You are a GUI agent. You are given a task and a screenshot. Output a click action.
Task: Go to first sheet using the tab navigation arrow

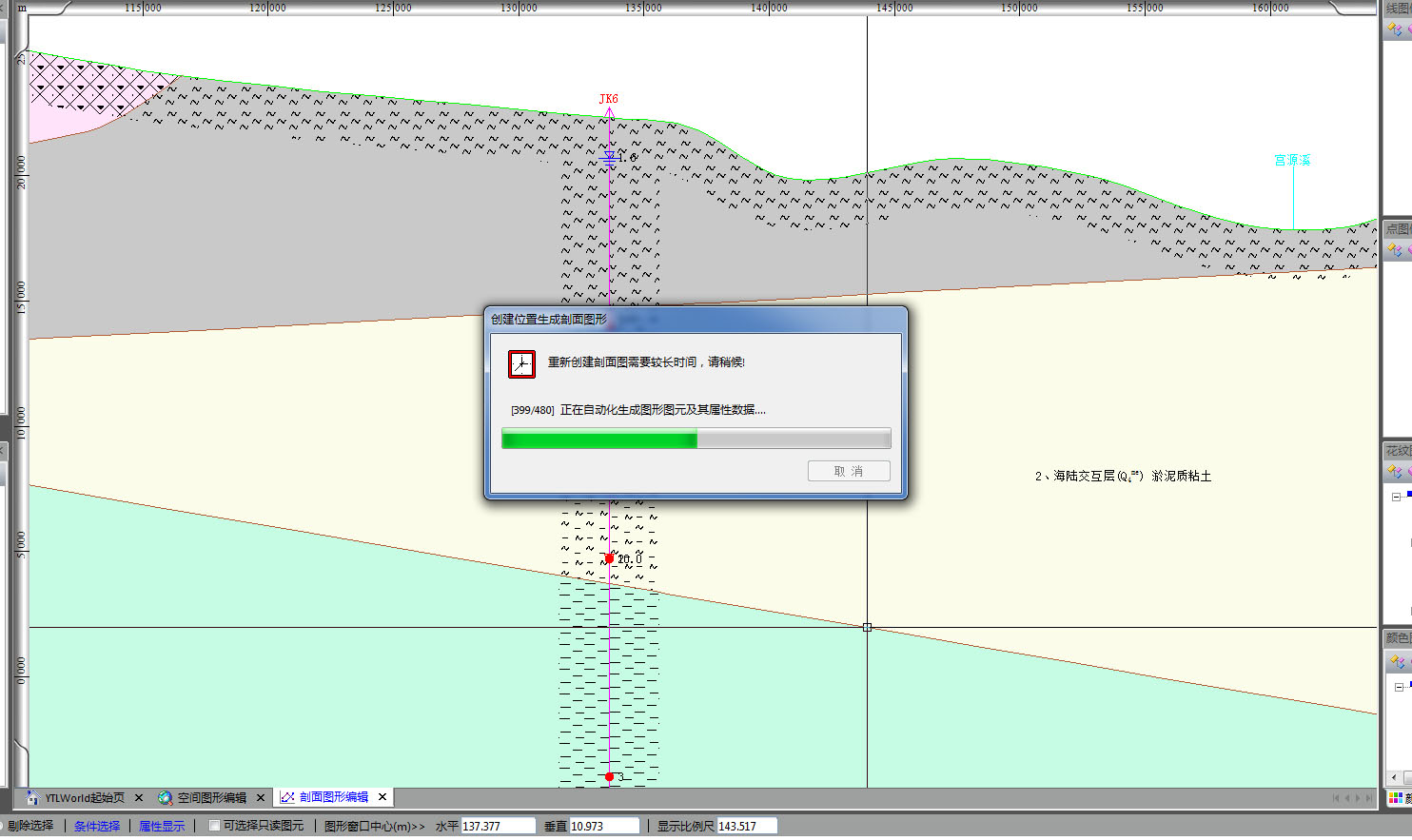tap(1336, 798)
